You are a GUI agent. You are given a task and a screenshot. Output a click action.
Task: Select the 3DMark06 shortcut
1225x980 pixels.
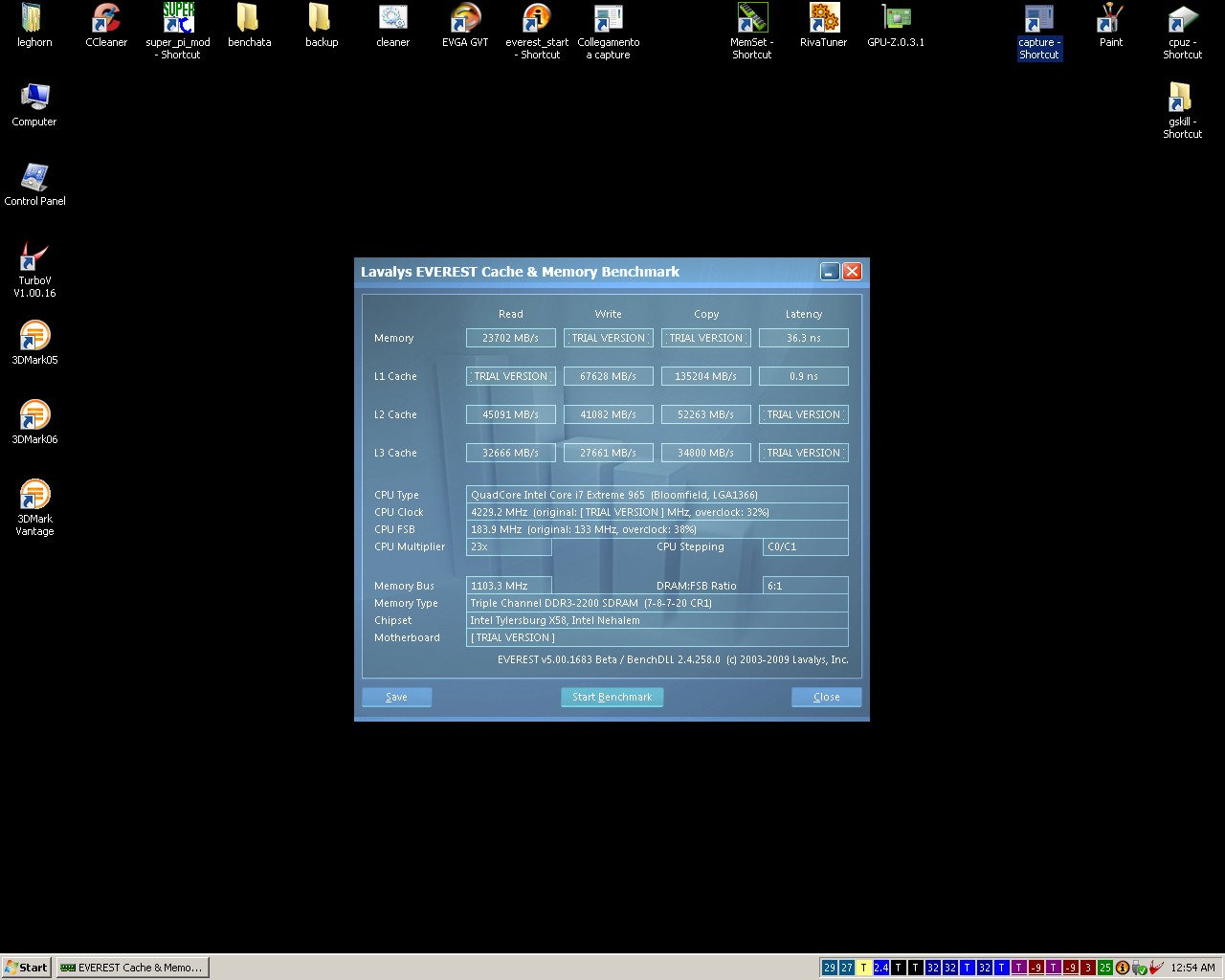coord(34,422)
